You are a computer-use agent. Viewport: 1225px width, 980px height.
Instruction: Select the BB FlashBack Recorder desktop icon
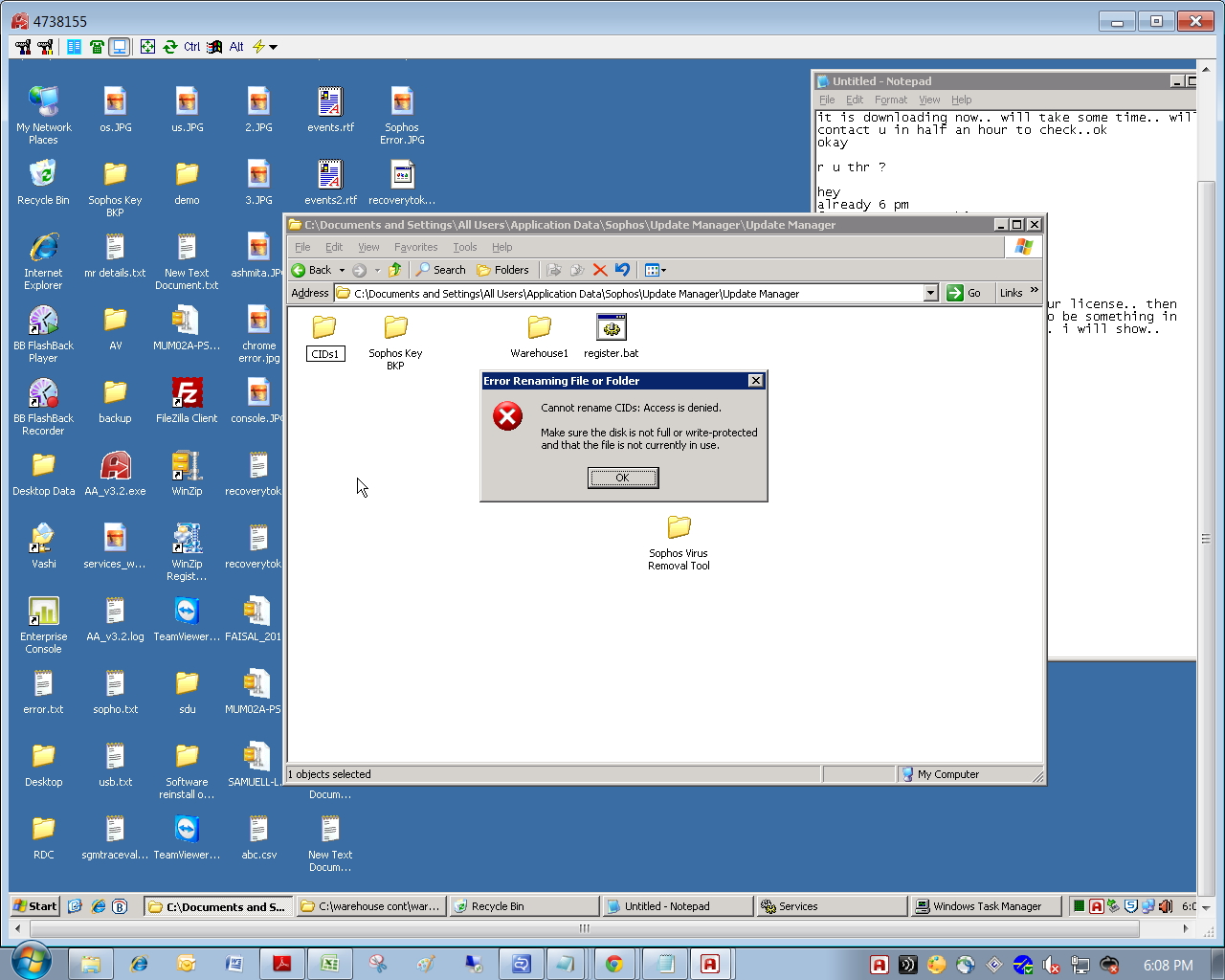point(43,407)
